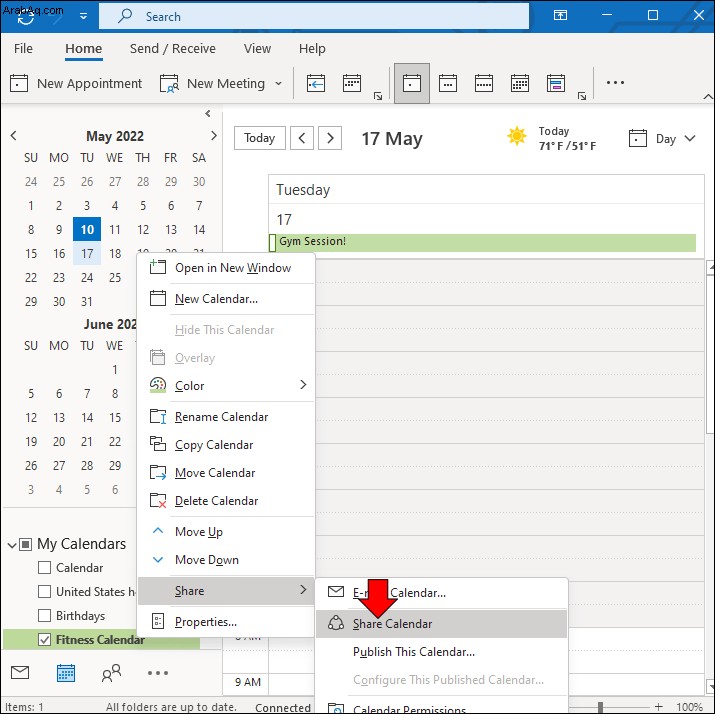
Task: Choose Move Calendar
Action: (226, 473)
